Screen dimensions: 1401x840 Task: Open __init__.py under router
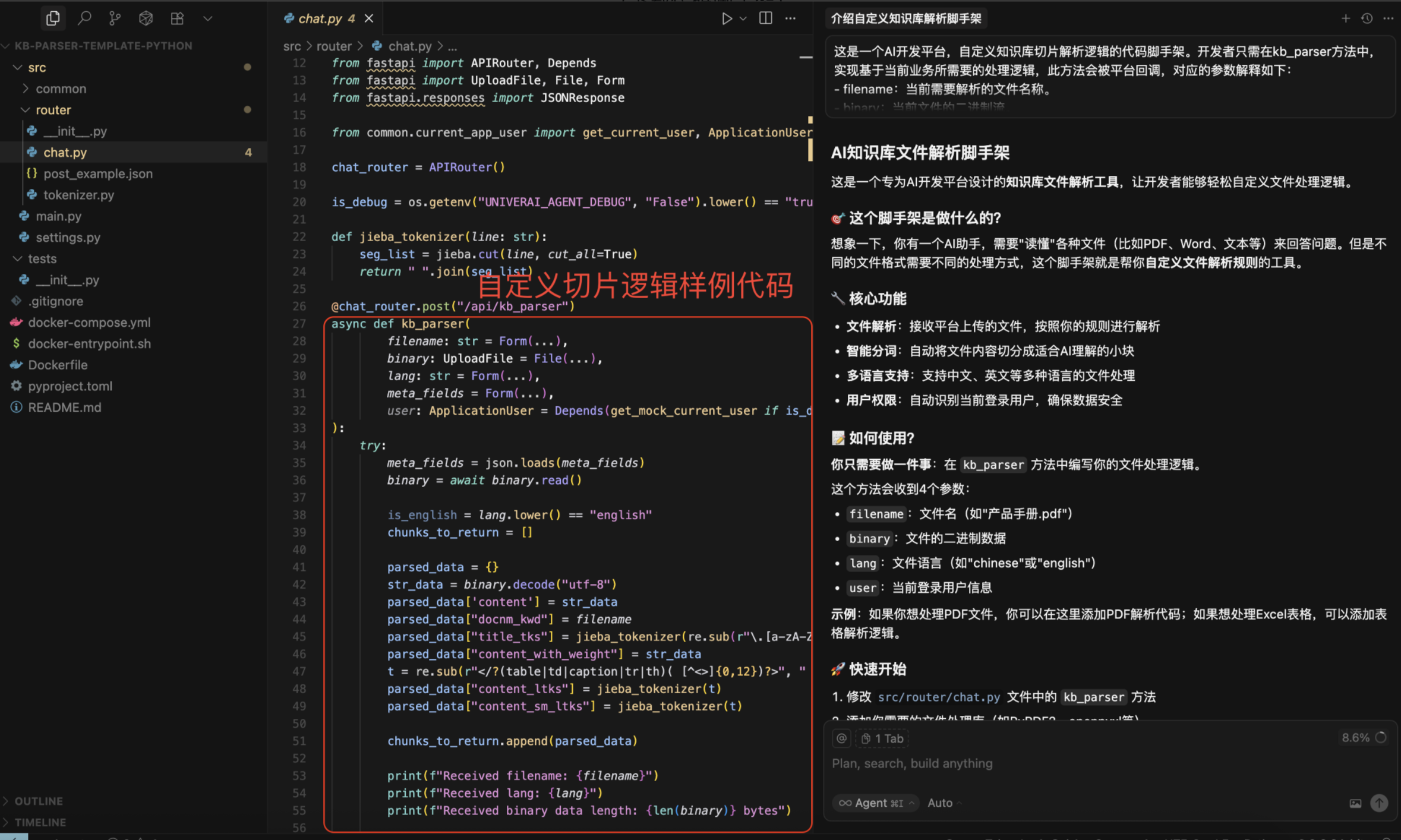[75, 131]
